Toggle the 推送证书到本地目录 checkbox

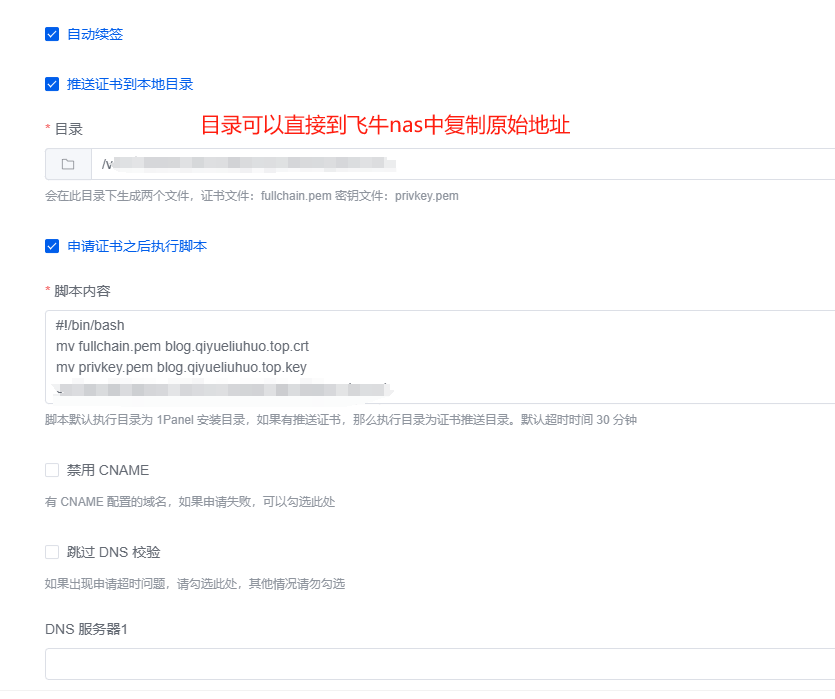tap(52, 84)
